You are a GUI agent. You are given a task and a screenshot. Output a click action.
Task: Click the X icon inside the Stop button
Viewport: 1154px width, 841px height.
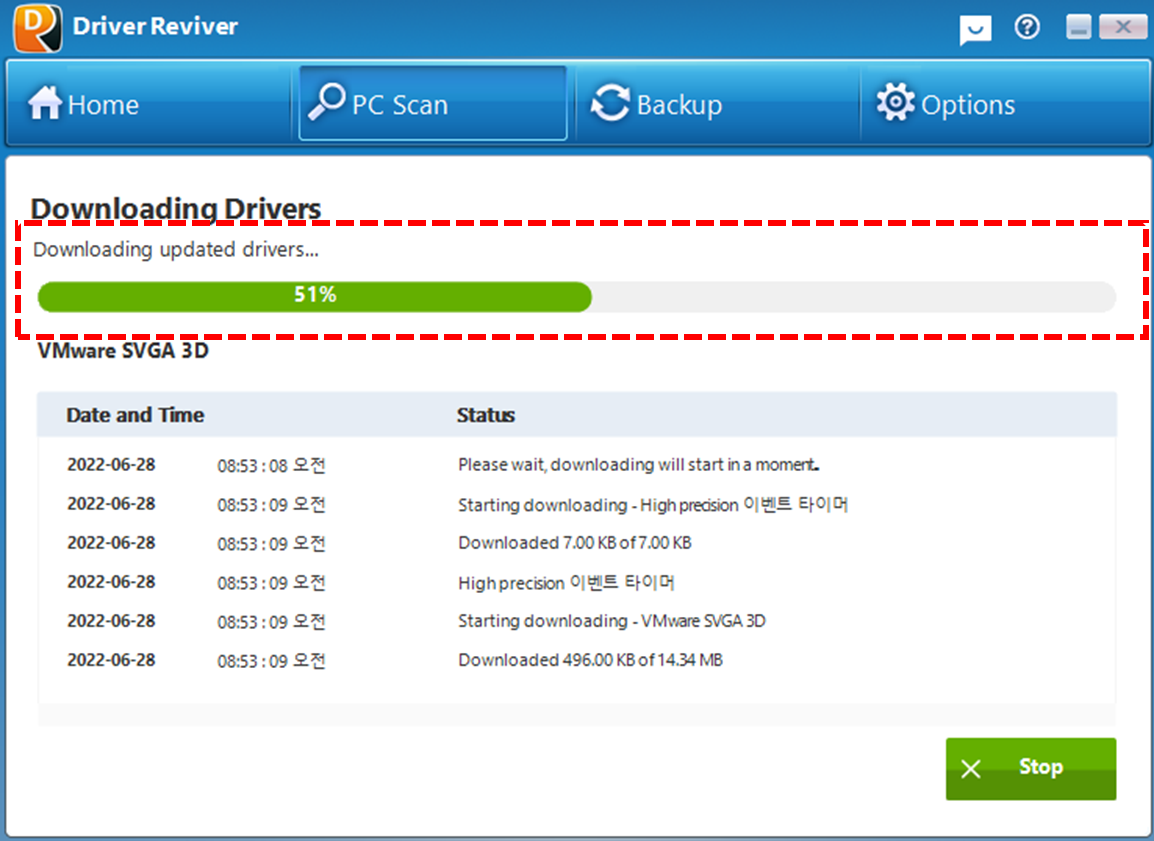pyautogui.click(x=969, y=768)
